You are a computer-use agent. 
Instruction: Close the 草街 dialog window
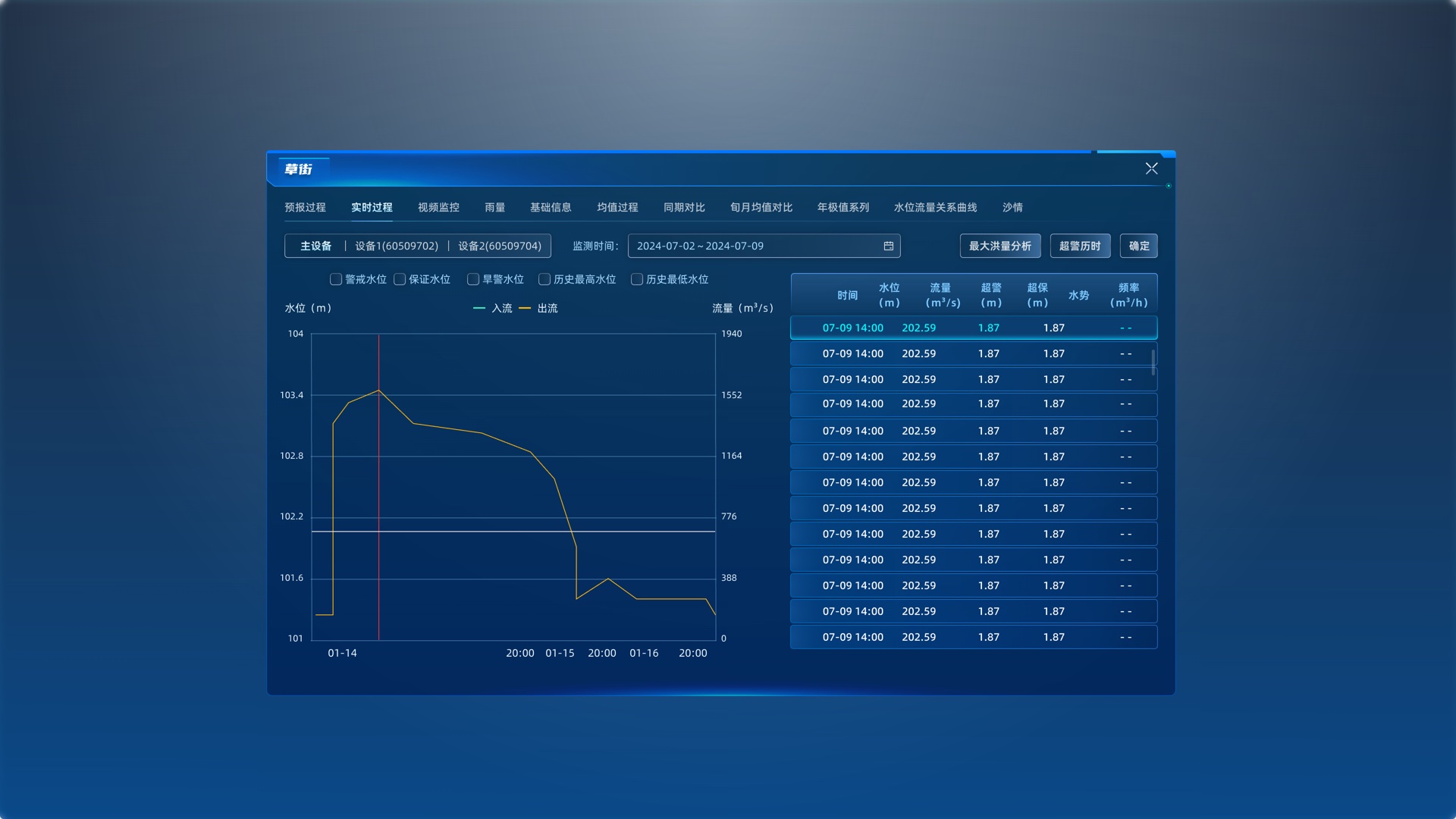1151,168
